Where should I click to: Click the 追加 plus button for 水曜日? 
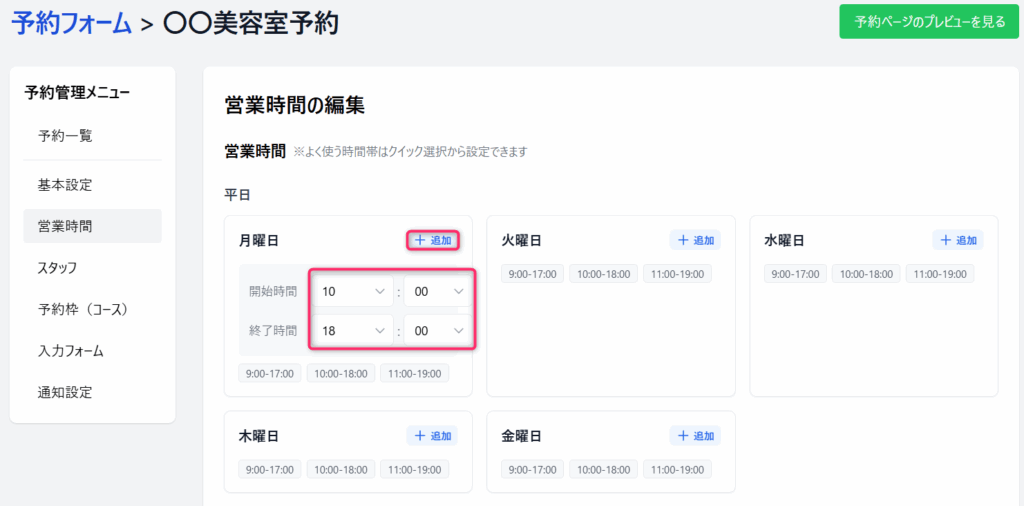click(x=958, y=240)
